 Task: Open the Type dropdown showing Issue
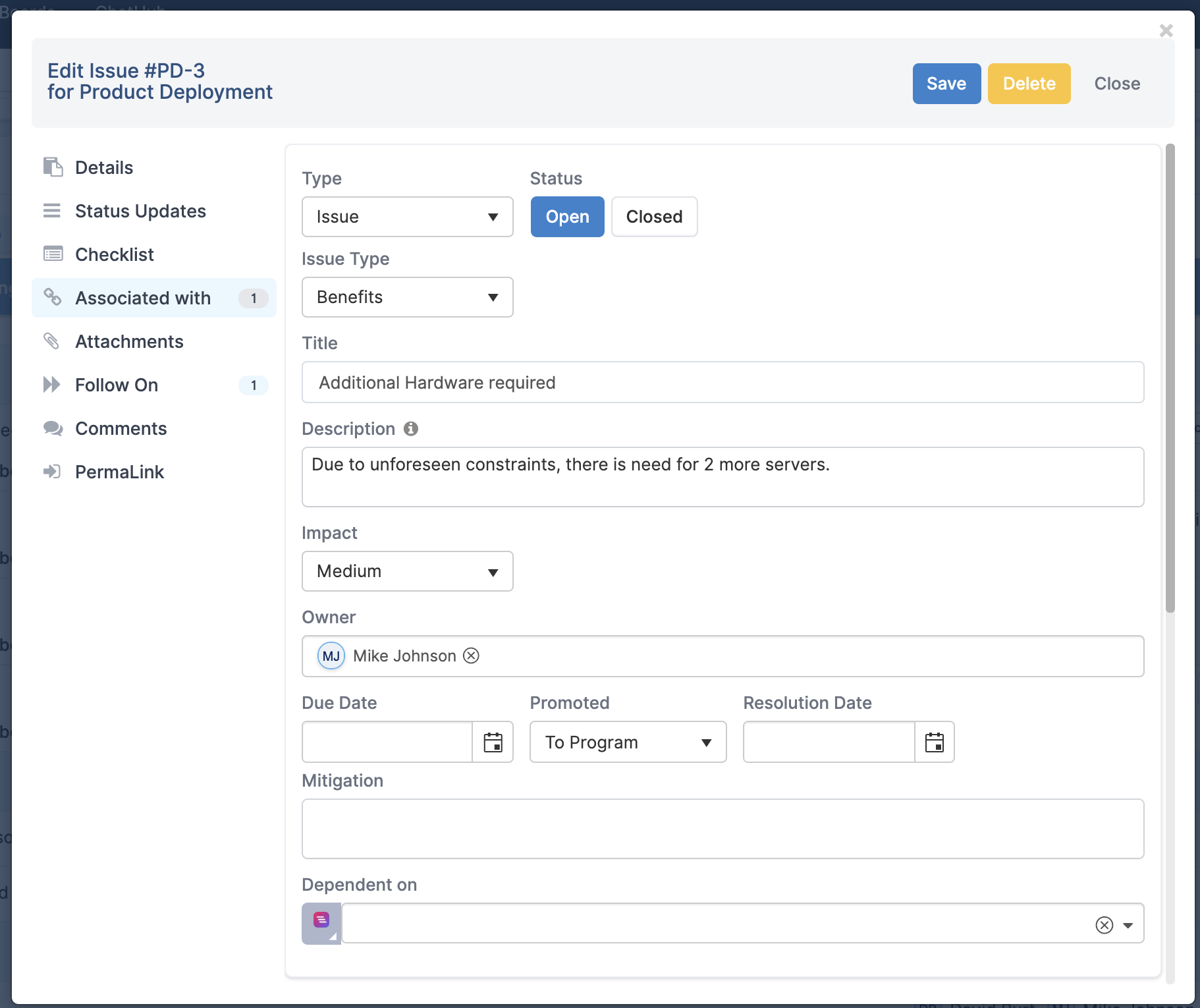click(408, 217)
